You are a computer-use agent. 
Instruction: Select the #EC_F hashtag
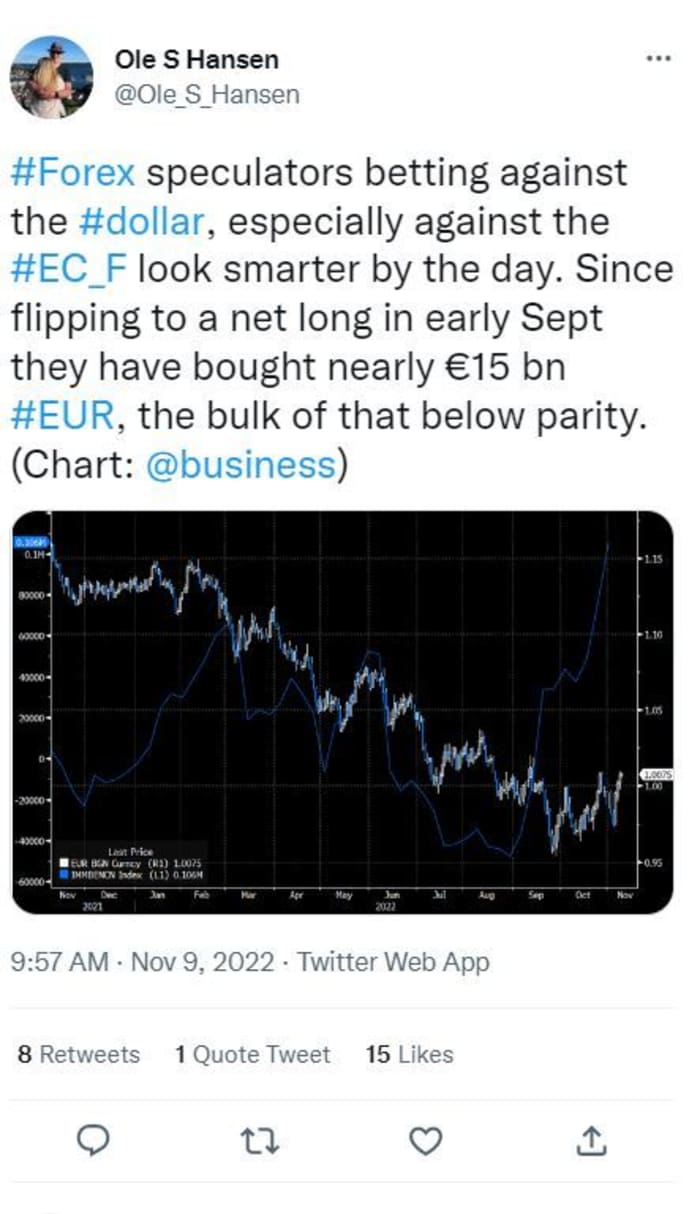(69, 272)
